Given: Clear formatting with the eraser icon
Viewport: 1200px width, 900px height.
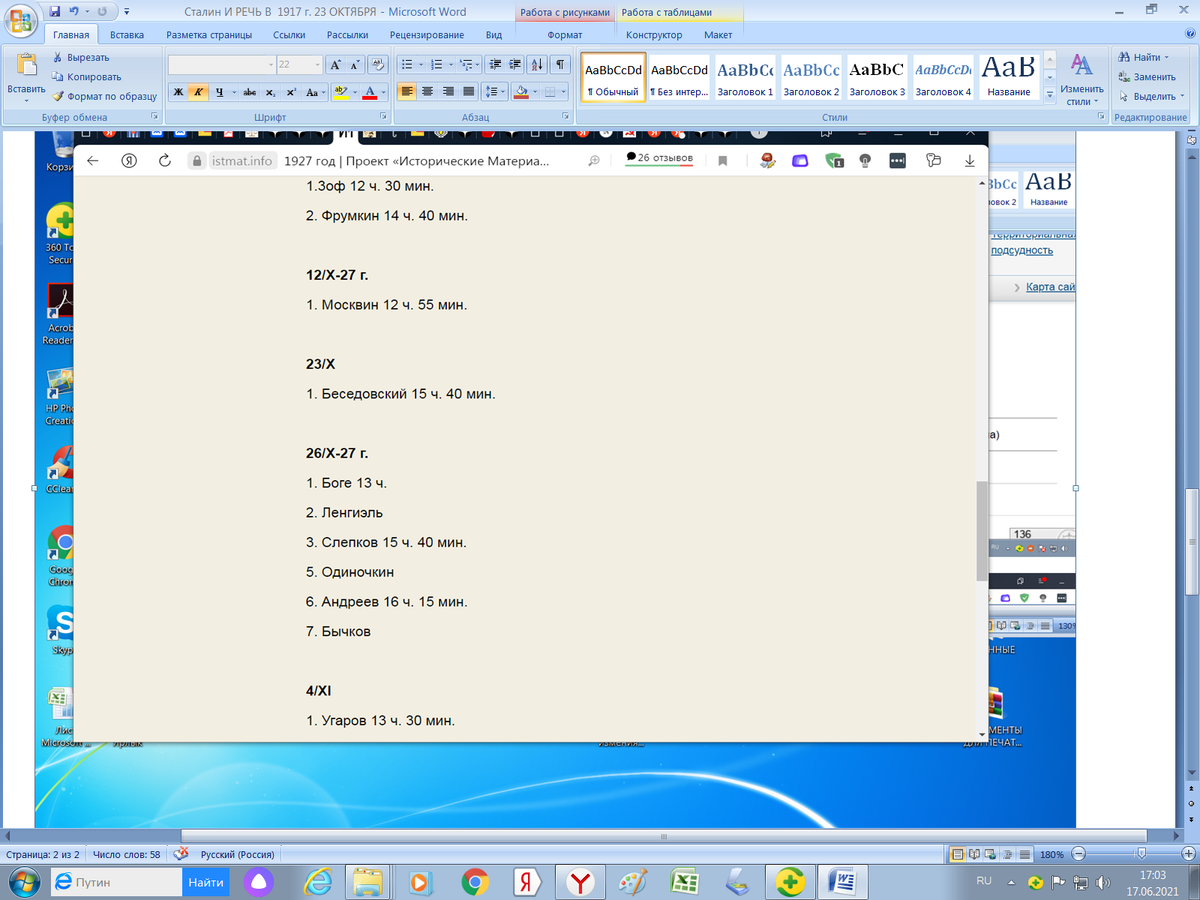Looking at the screenshot, I should tap(378, 64).
